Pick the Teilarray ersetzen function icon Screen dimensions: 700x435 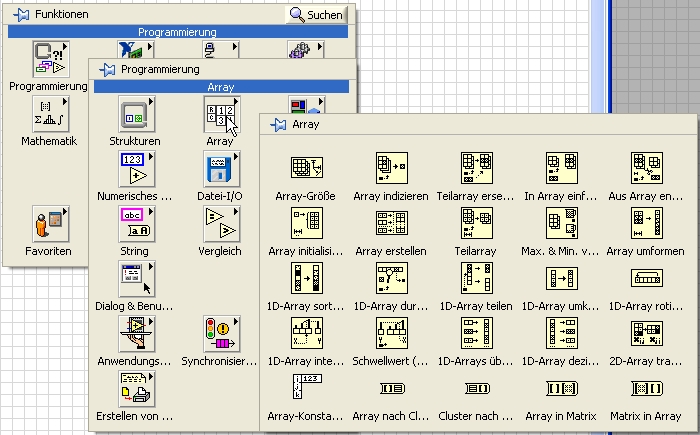pyautogui.click(x=476, y=168)
